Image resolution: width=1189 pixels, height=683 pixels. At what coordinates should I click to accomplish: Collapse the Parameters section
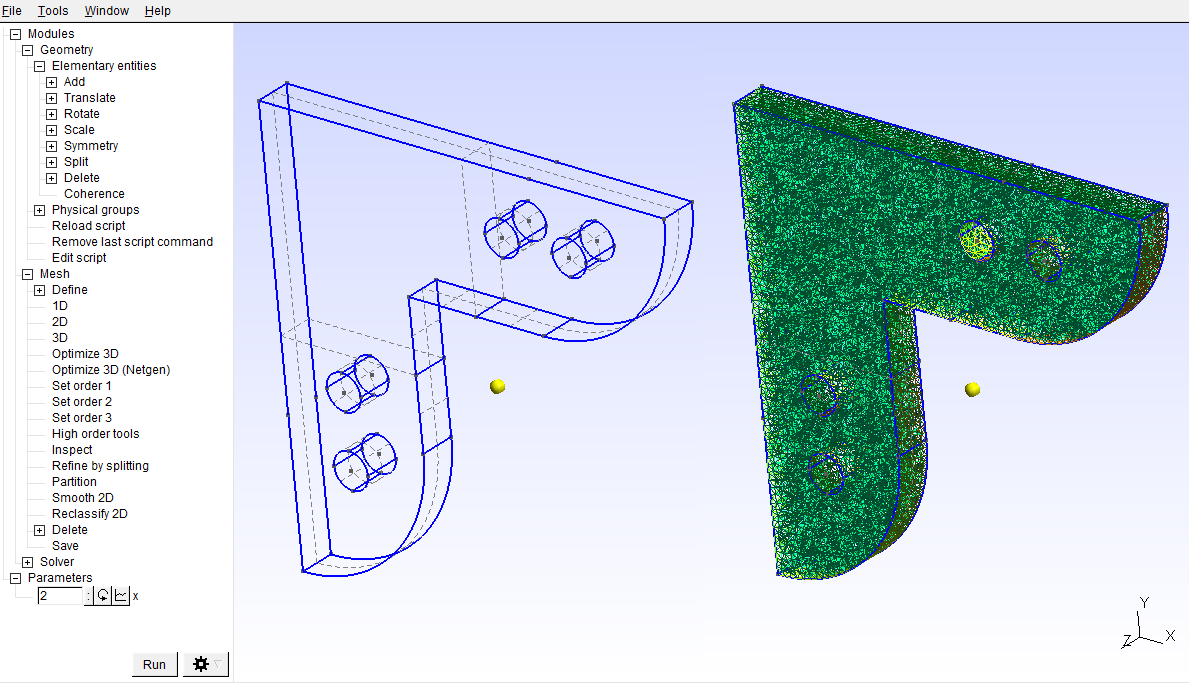tap(16, 578)
